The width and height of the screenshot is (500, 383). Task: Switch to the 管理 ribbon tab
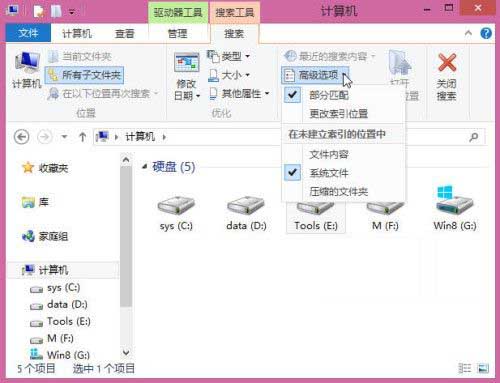177,34
